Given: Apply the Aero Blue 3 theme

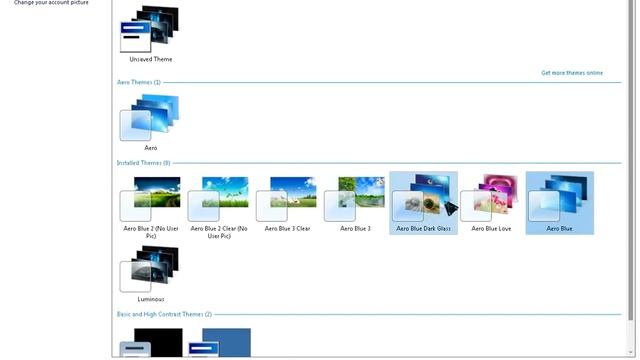Looking at the screenshot, I should tap(355, 204).
